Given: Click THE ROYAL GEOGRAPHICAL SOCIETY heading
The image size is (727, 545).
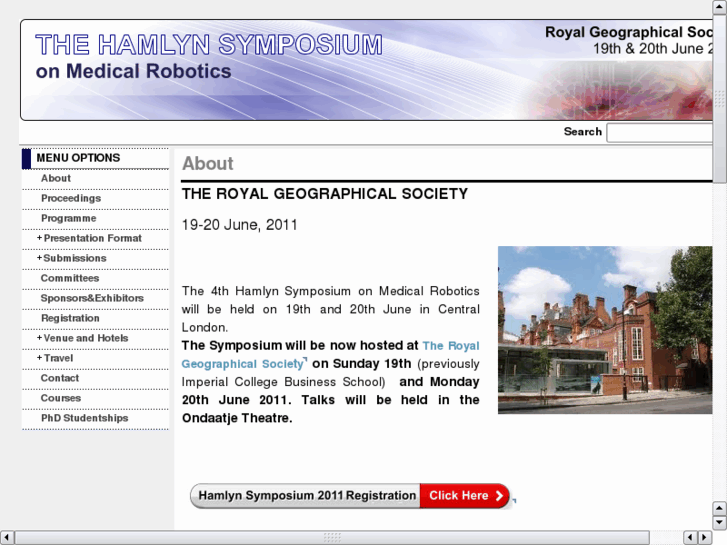Looking at the screenshot, I should pyautogui.click(x=325, y=194).
